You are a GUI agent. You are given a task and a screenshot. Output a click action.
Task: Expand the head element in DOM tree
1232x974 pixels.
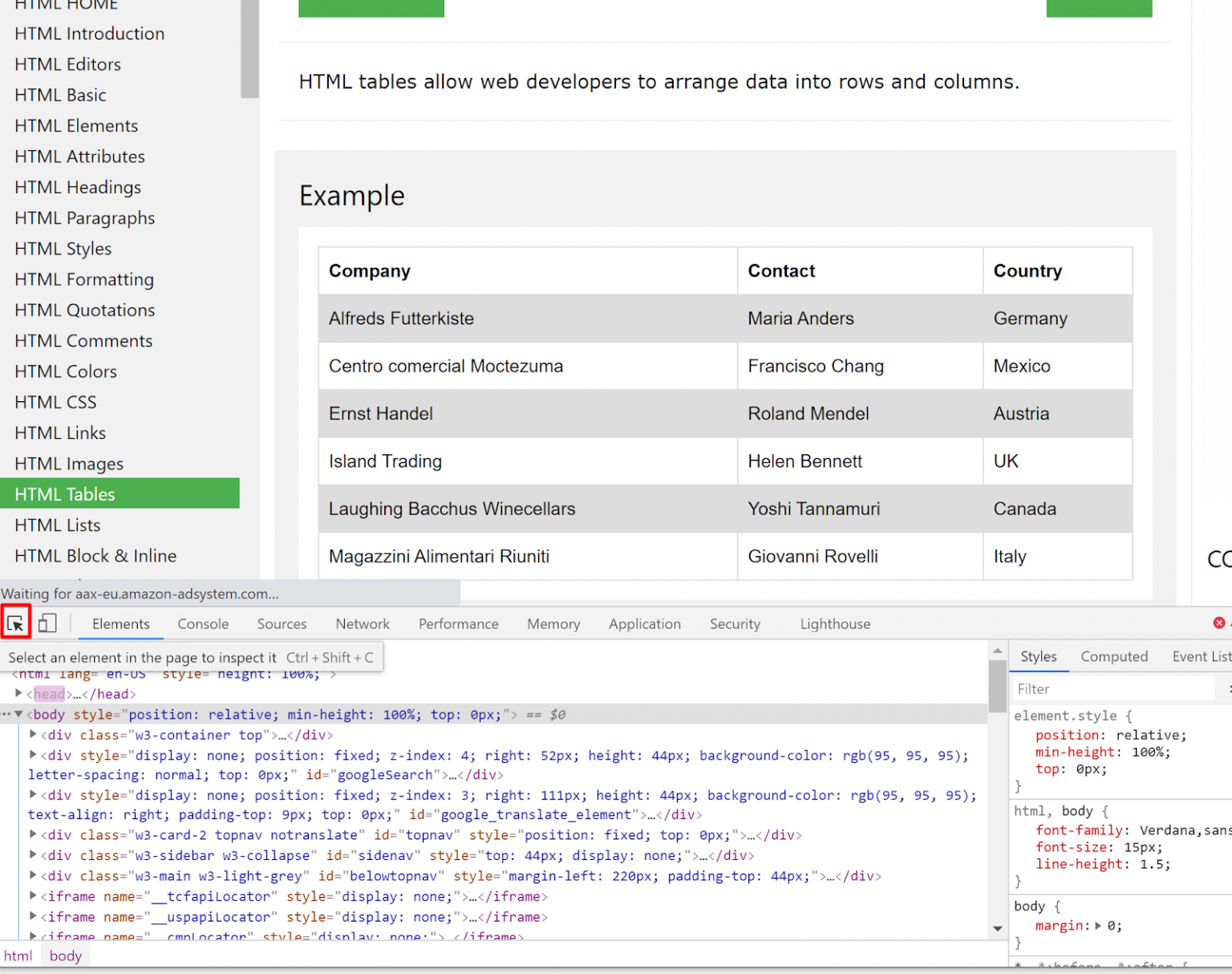[x=18, y=694]
